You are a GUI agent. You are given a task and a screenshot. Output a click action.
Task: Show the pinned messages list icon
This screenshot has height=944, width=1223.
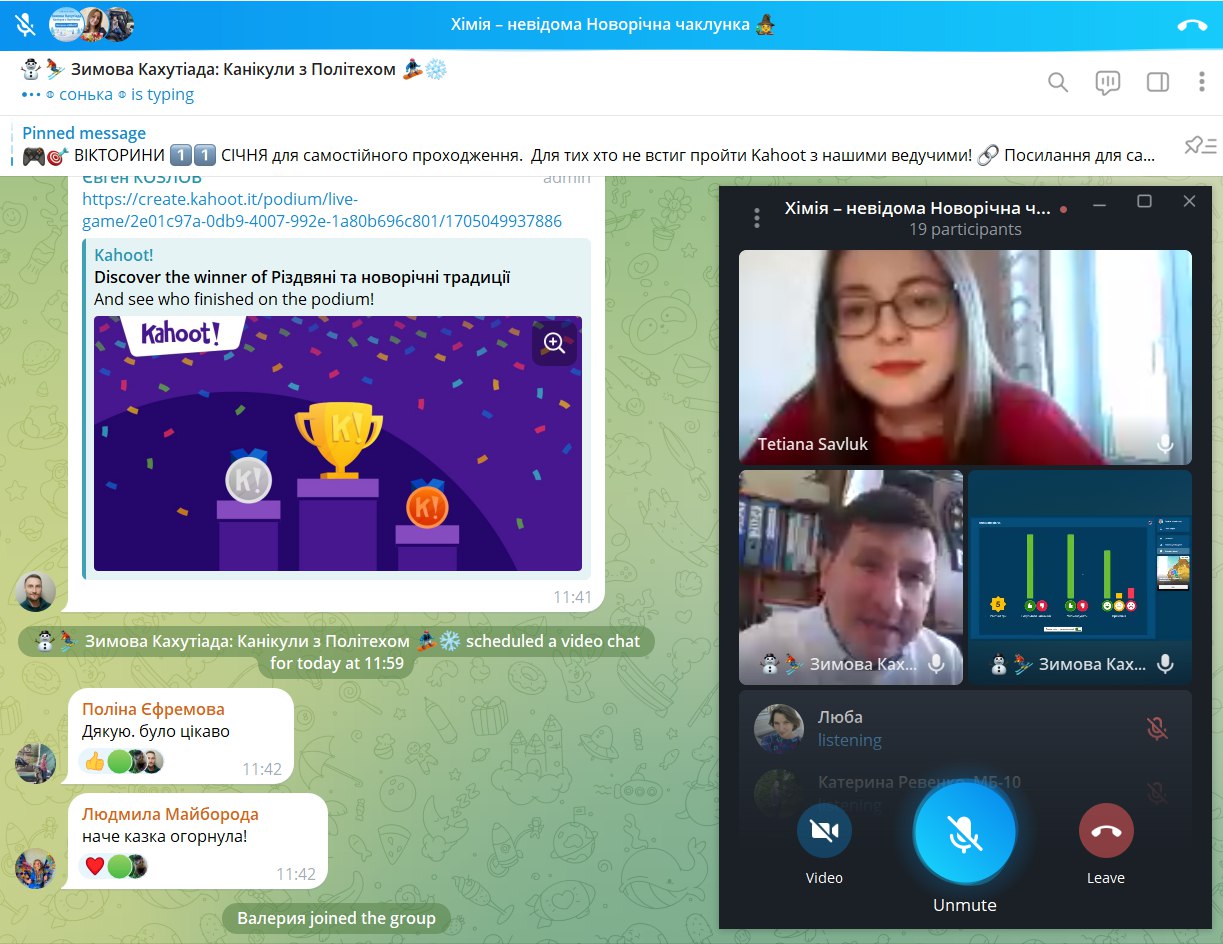pos(1199,146)
